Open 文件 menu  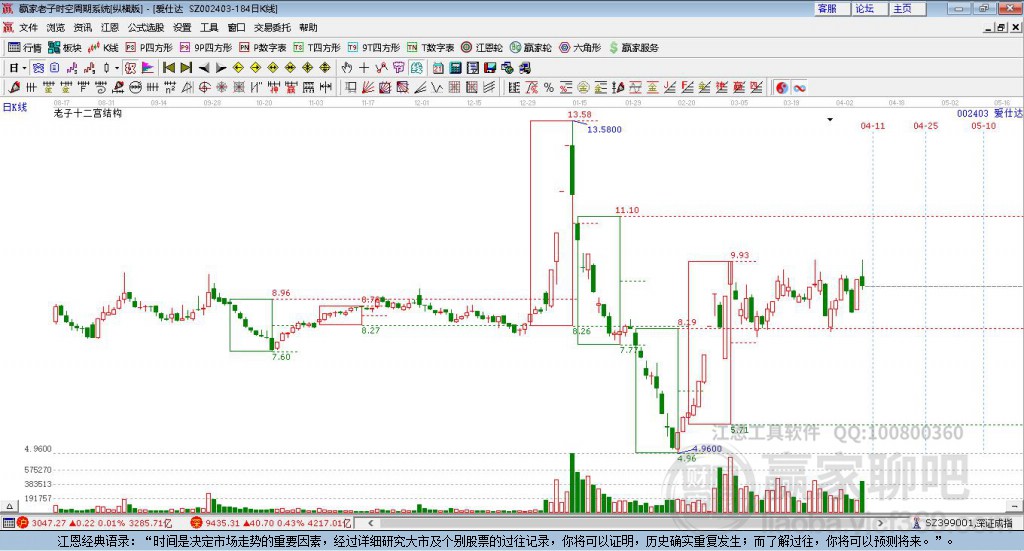click(x=28, y=27)
